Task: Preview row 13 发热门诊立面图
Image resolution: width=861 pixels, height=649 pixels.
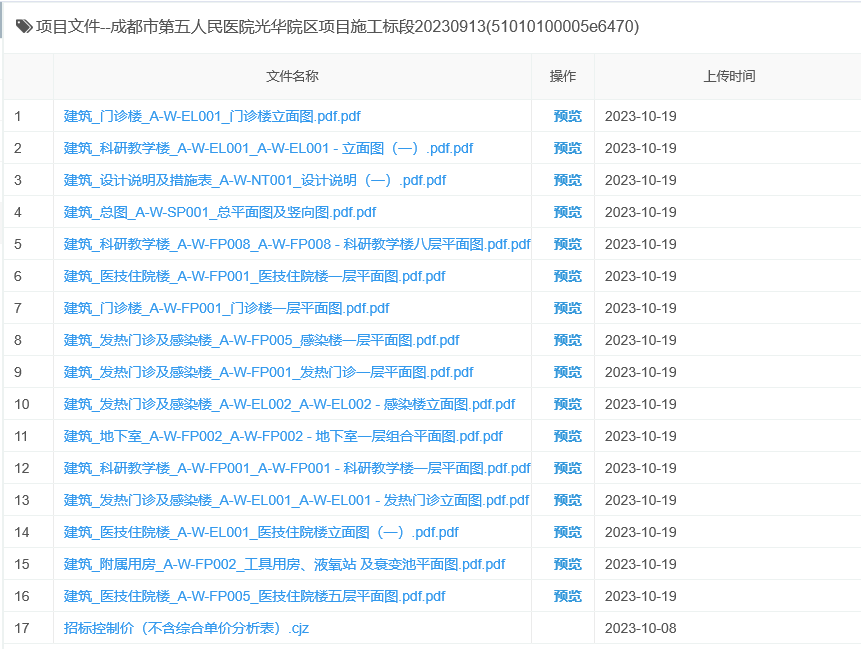Action: [x=567, y=500]
